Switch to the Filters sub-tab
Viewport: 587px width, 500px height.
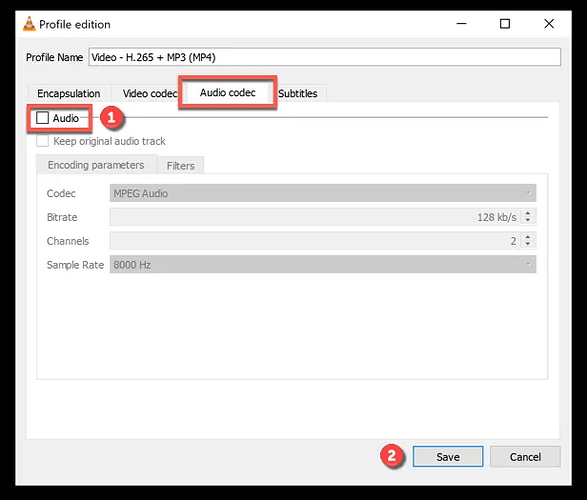180,165
